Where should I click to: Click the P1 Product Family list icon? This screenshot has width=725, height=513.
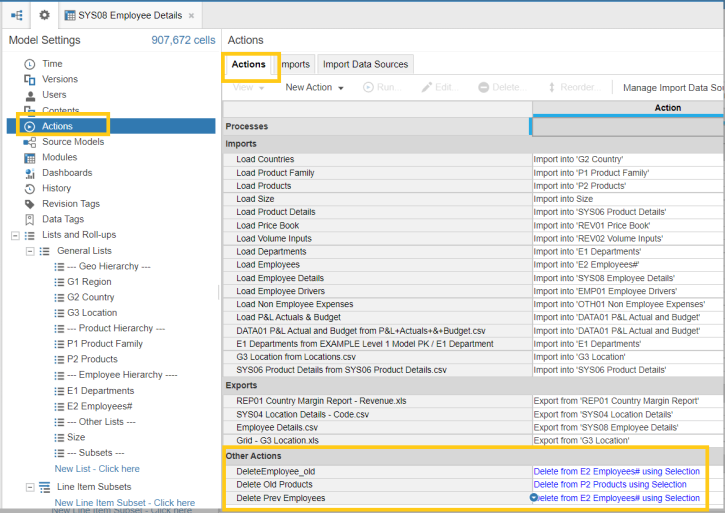pyautogui.click(x=59, y=344)
